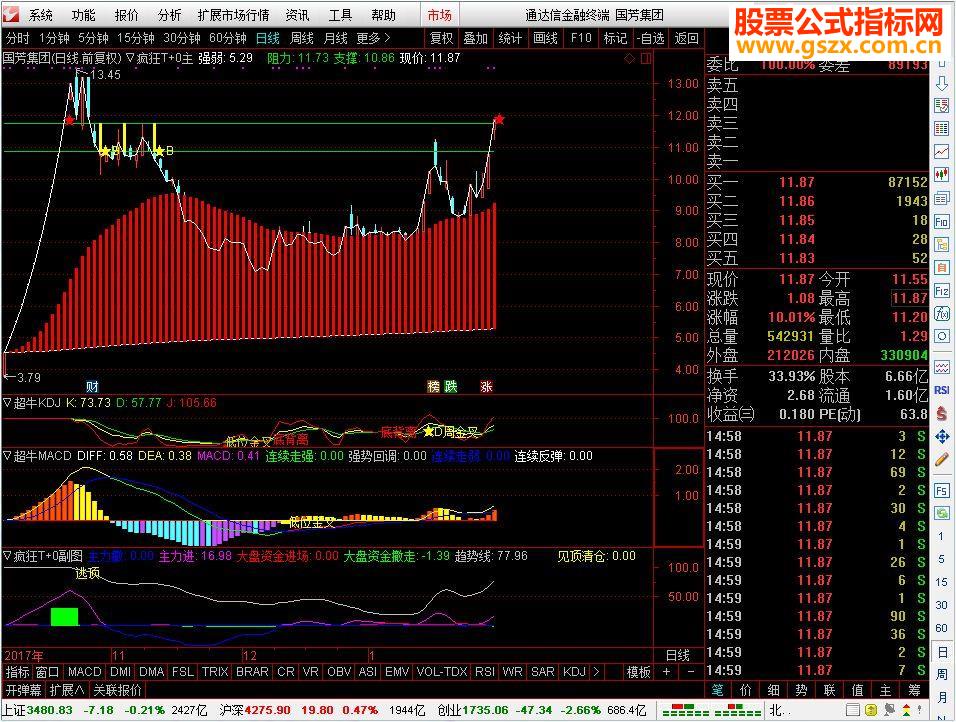956x722 pixels.
Task: Open the f(x) formula manager icon
Action: coord(942,314)
